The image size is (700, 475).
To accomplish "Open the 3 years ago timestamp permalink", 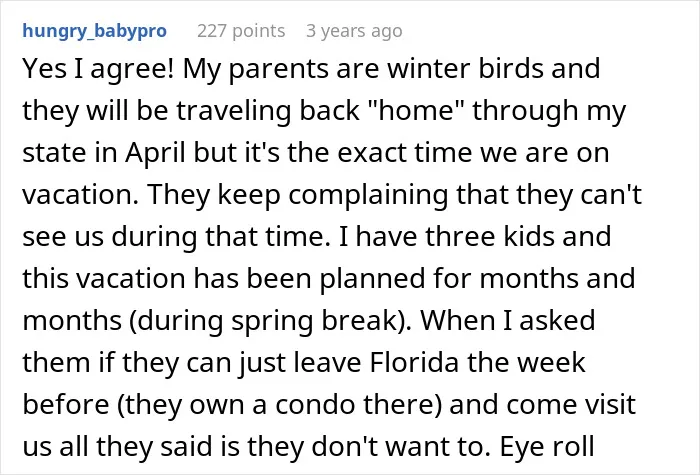I will [x=354, y=31].
